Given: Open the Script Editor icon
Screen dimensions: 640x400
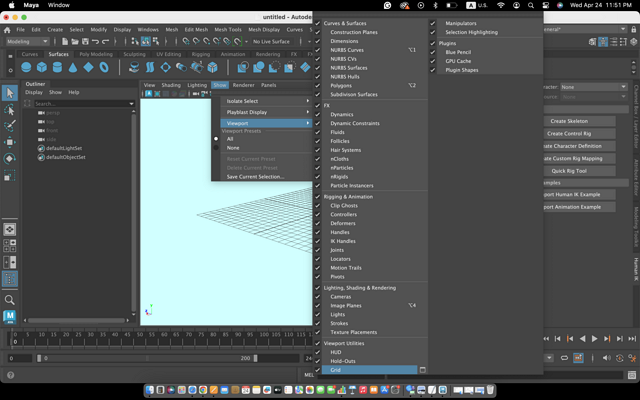Looking at the screenshot, I should (x=632, y=375).
